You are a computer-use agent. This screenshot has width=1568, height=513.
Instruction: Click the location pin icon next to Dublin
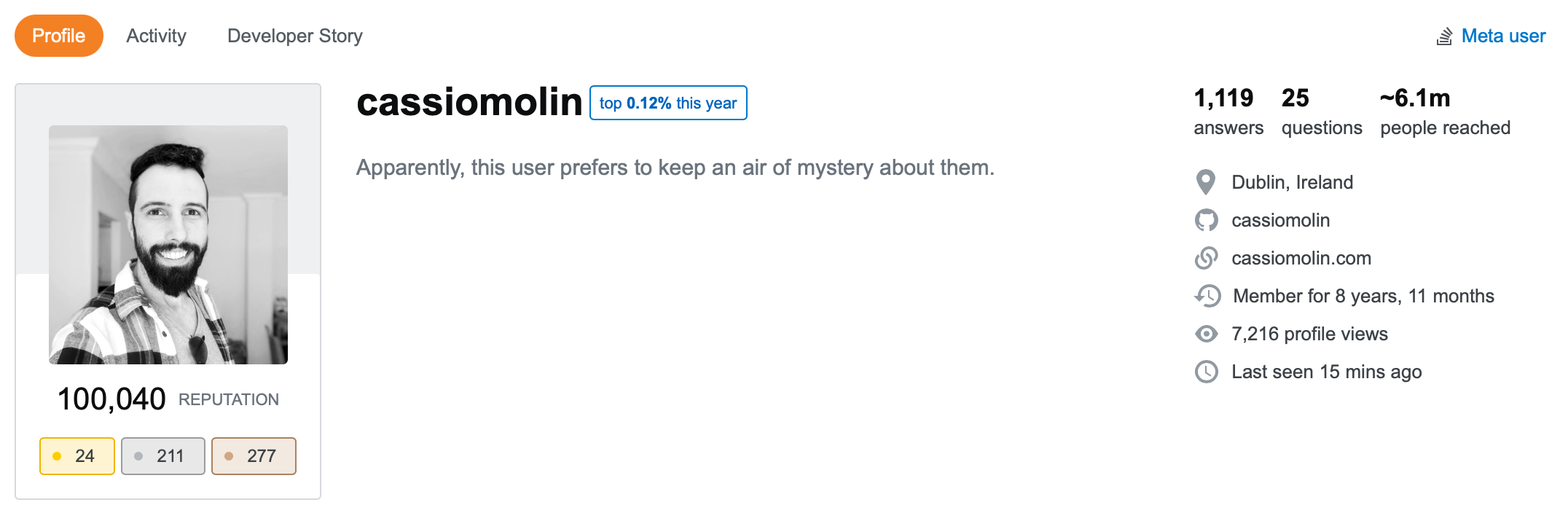pos(1206,182)
